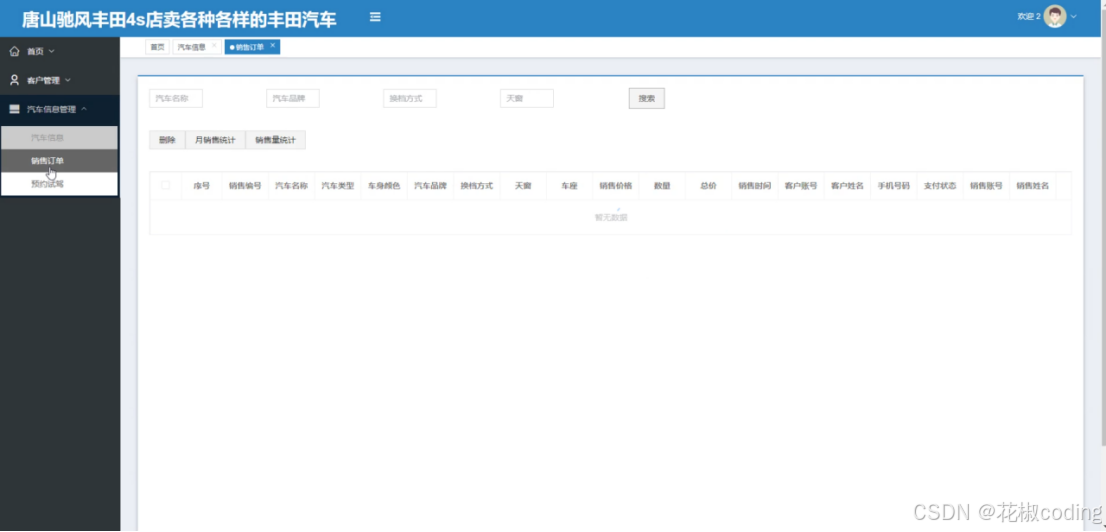This screenshot has height=532, width=1106.
Task: Click the 搜索 button
Action: [x=647, y=99]
